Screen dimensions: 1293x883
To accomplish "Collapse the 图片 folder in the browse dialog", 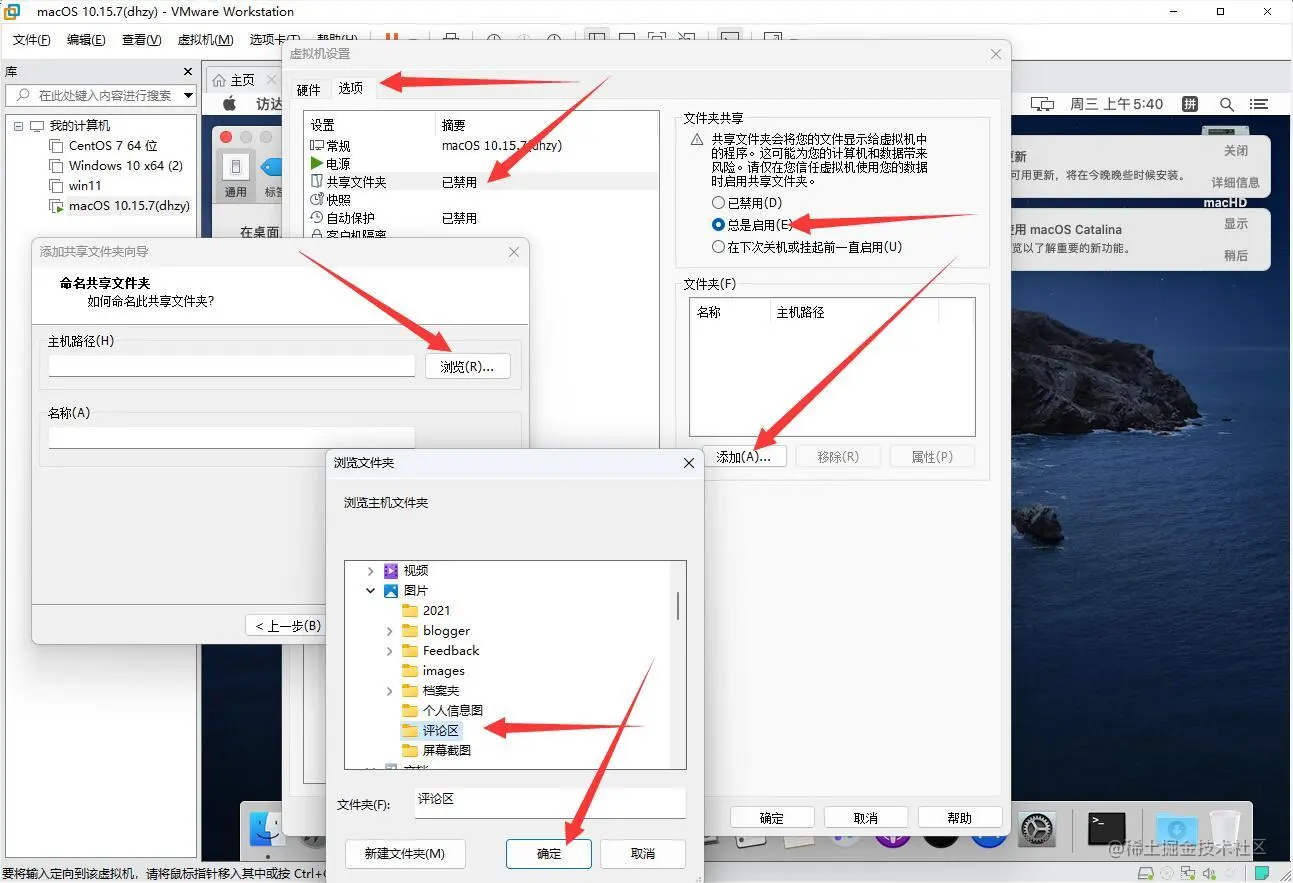I will coord(371,590).
